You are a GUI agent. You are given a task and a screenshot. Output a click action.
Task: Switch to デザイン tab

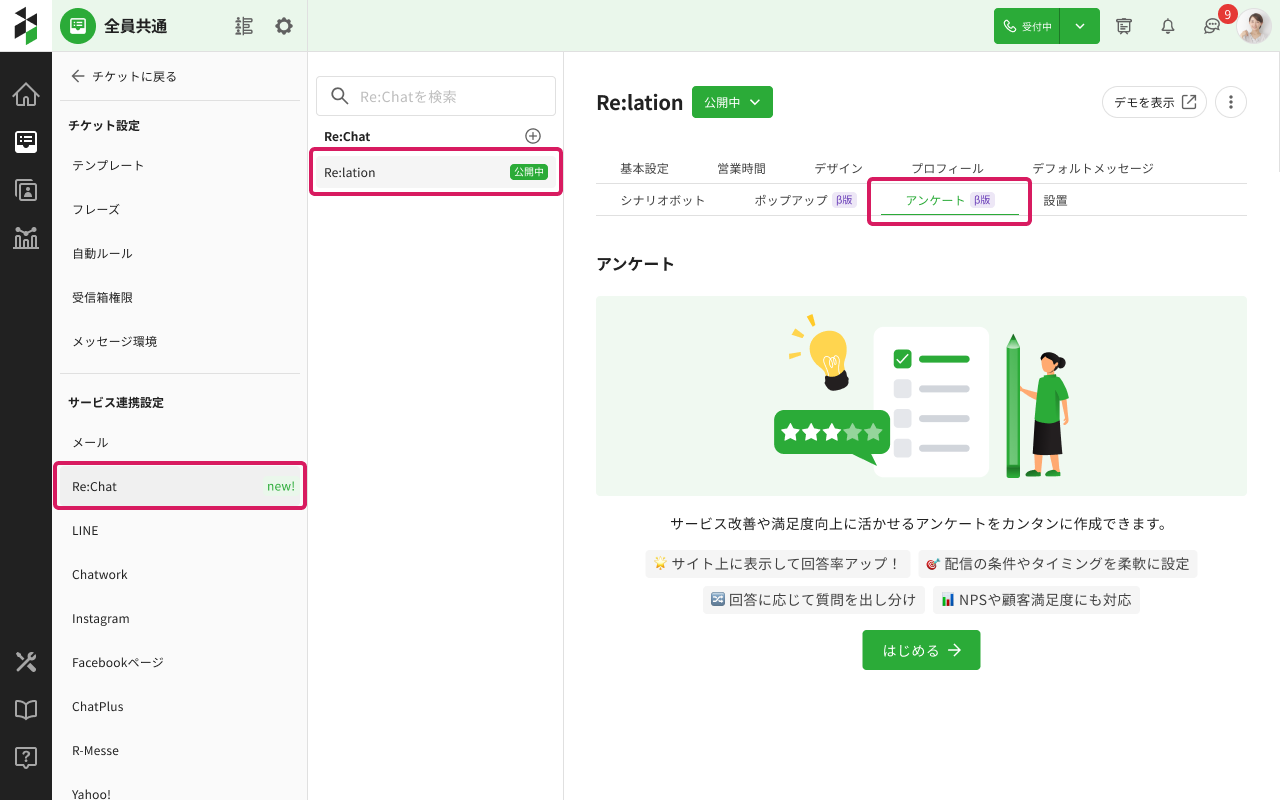(838, 168)
